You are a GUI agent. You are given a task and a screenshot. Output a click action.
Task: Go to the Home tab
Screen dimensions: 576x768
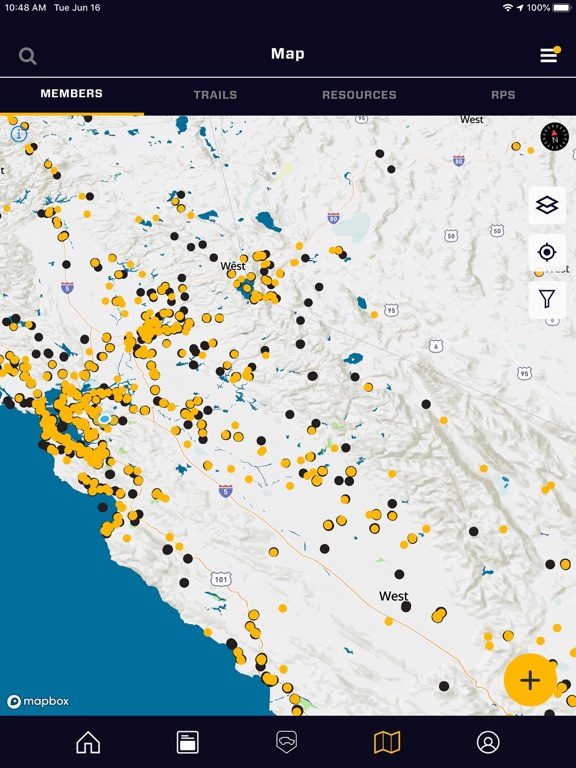point(88,742)
